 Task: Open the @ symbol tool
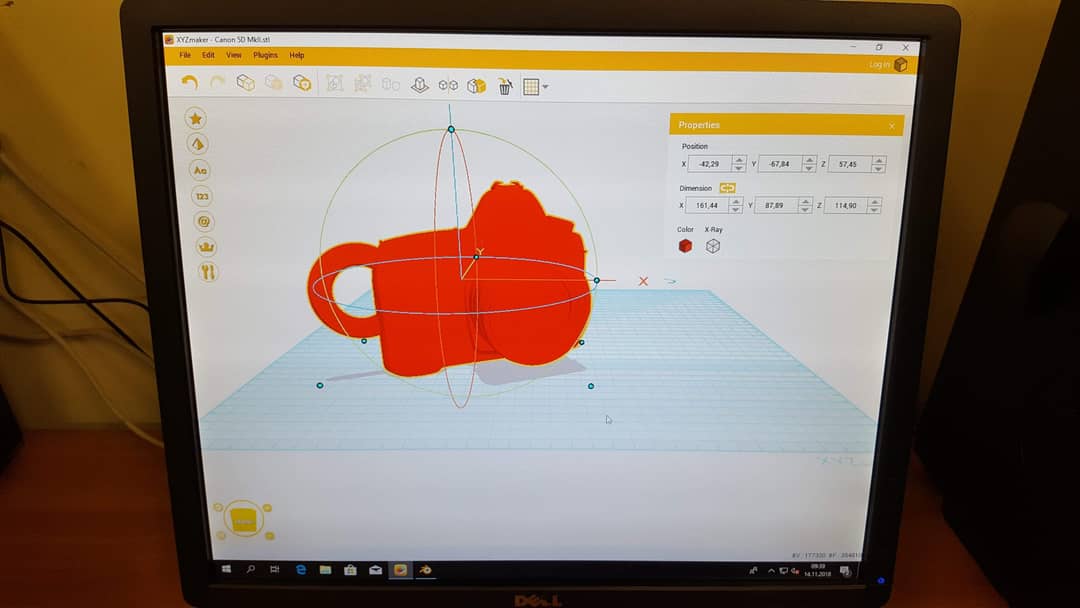click(x=205, y=221)
